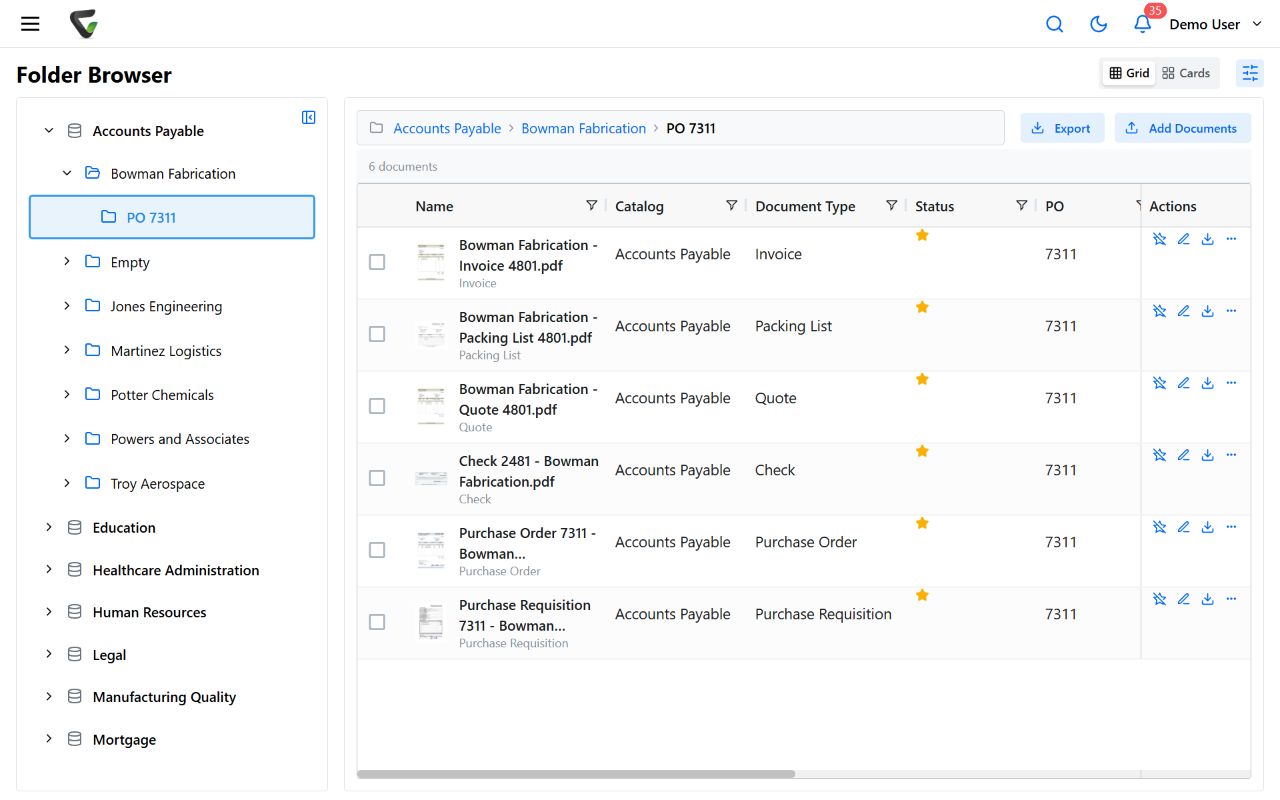This screenshot has width=1280, height=800.
Task: Open the filter settings sliders icon
Action: [x=1250, y=73]
